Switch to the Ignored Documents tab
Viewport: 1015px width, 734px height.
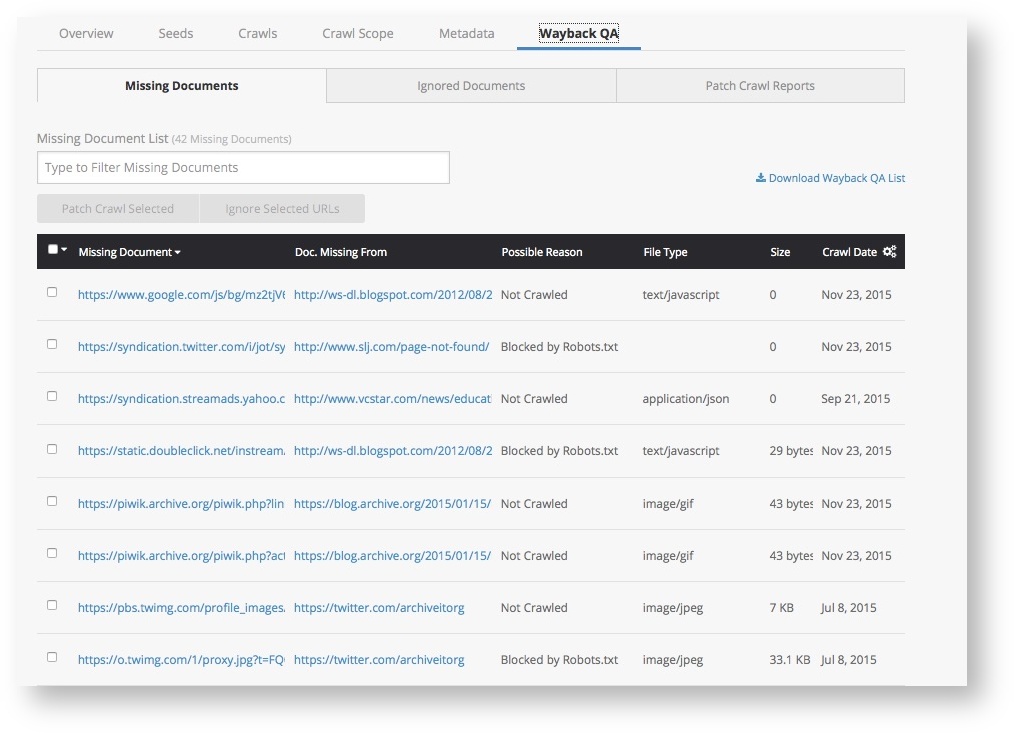(x=471, y=86)
